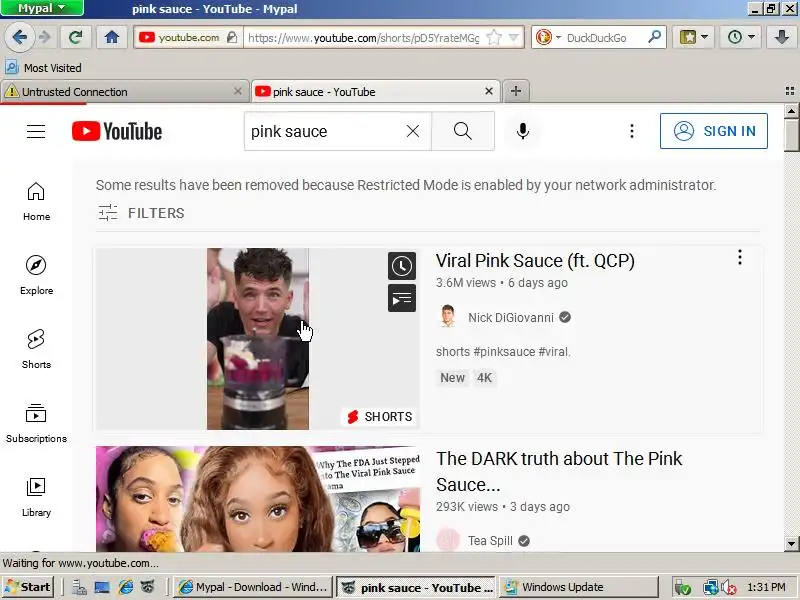The height and width of the screenshot is (600, 800).
Task: Click the SIGN IN button
Action: coord(714,131)
